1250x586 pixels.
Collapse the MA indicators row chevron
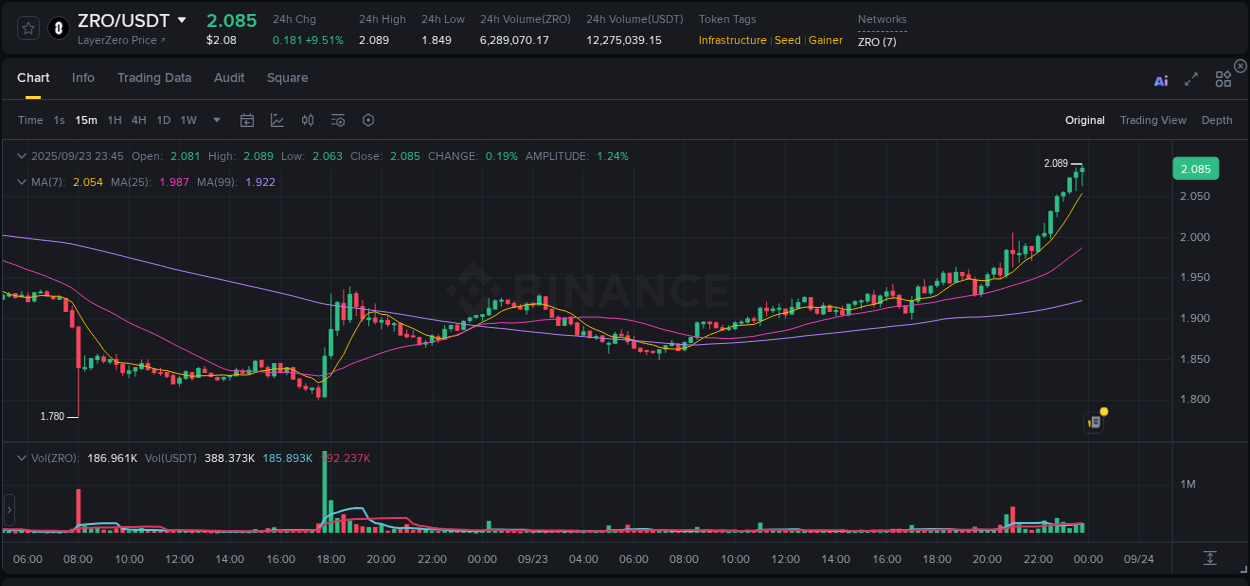click(x=21, y=182)
